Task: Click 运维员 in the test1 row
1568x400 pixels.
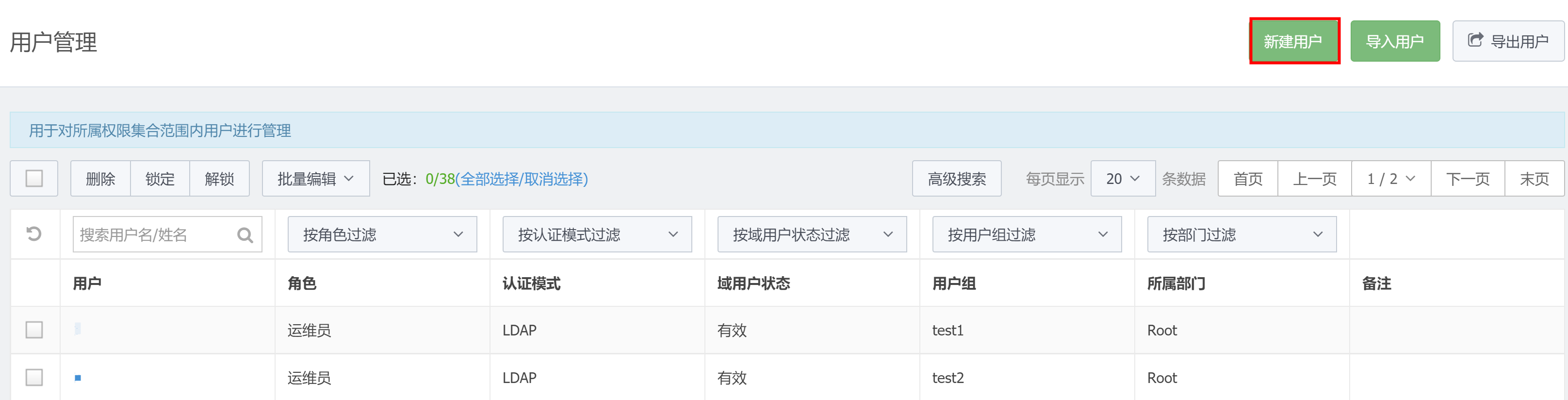Action: 309,330
